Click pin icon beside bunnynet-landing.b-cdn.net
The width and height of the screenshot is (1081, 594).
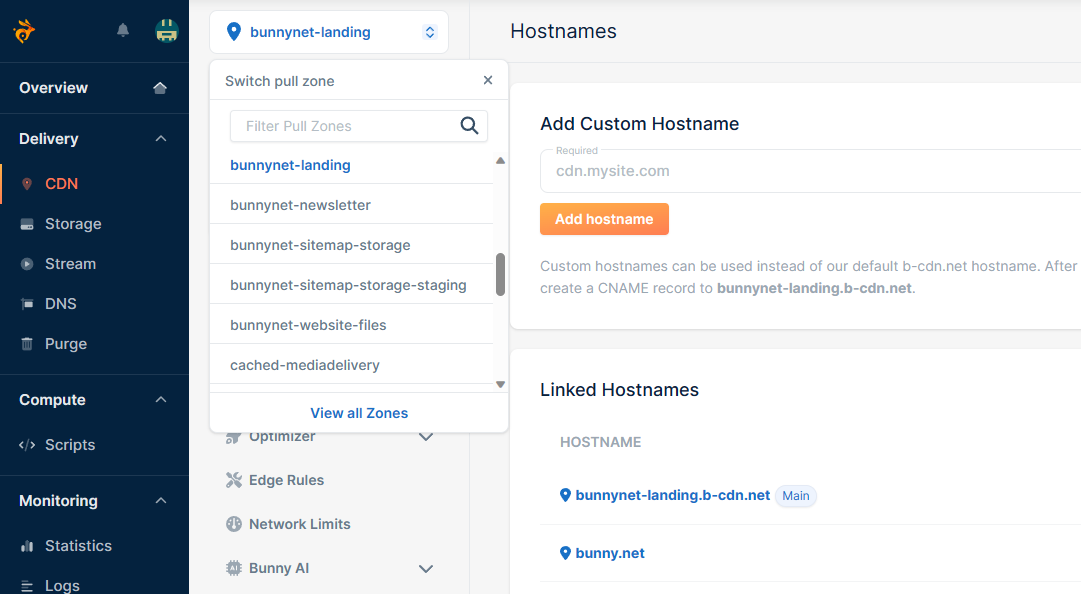tap(565, 495)
